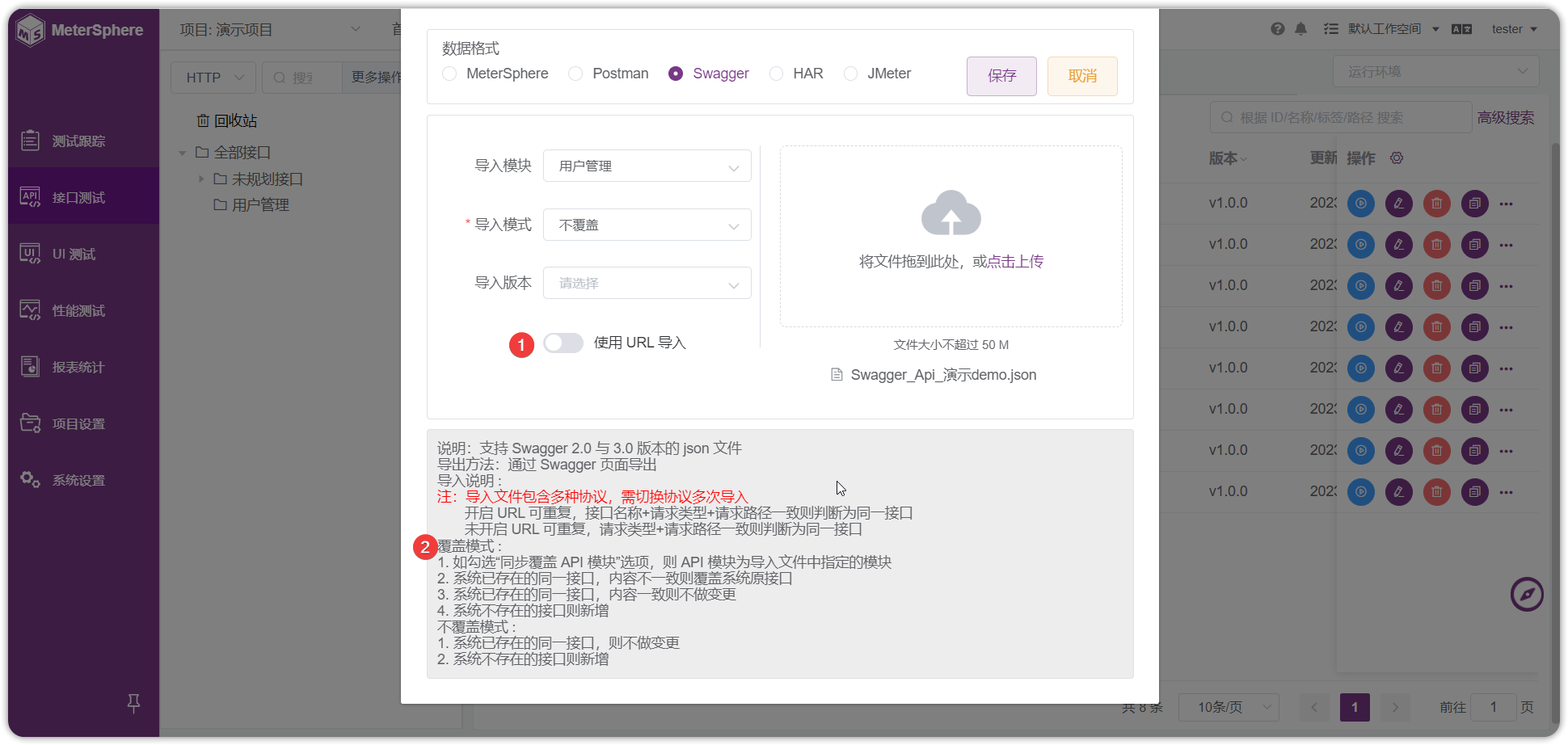The width and height of the screenshot is (1568, 745).
Task: Open 接口测试 in the sidebar
Action: (83, 197)
